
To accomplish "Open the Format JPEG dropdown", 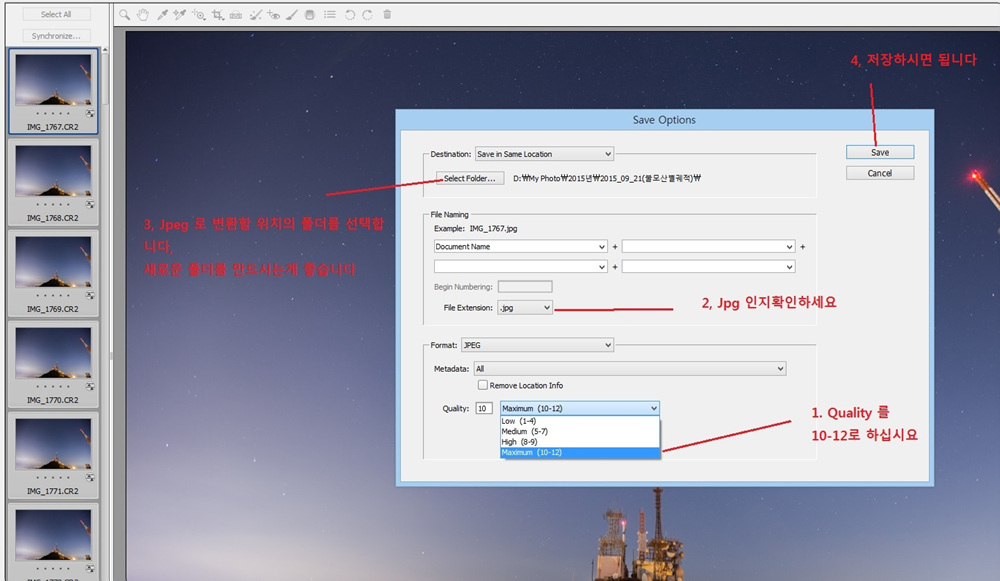I will tap(537, 345).
